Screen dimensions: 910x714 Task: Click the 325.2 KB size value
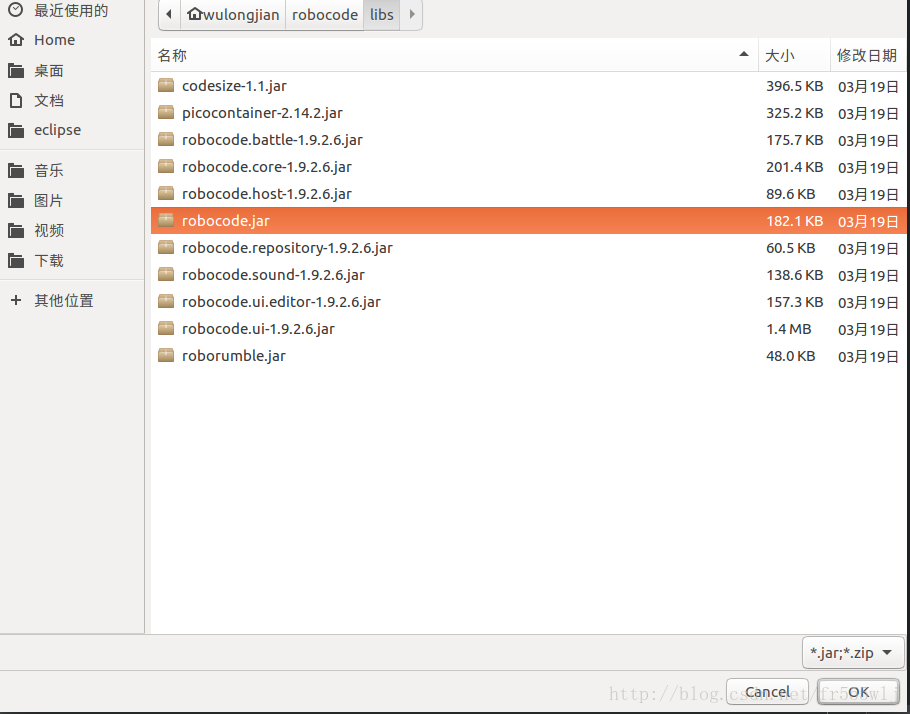click(795, 113)
